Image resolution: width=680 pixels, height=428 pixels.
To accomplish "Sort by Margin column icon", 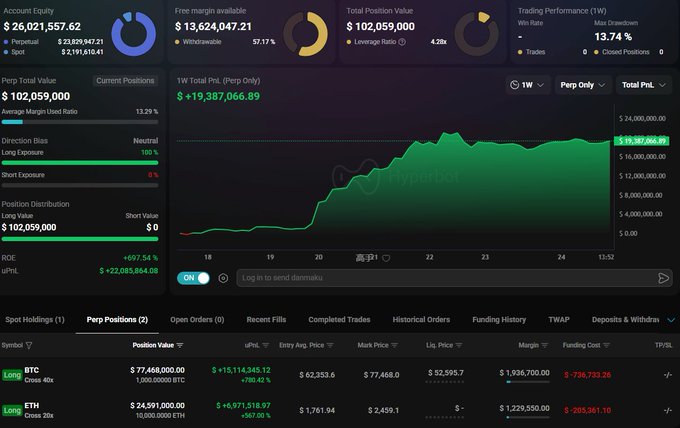I will click(x=545, y=346).
